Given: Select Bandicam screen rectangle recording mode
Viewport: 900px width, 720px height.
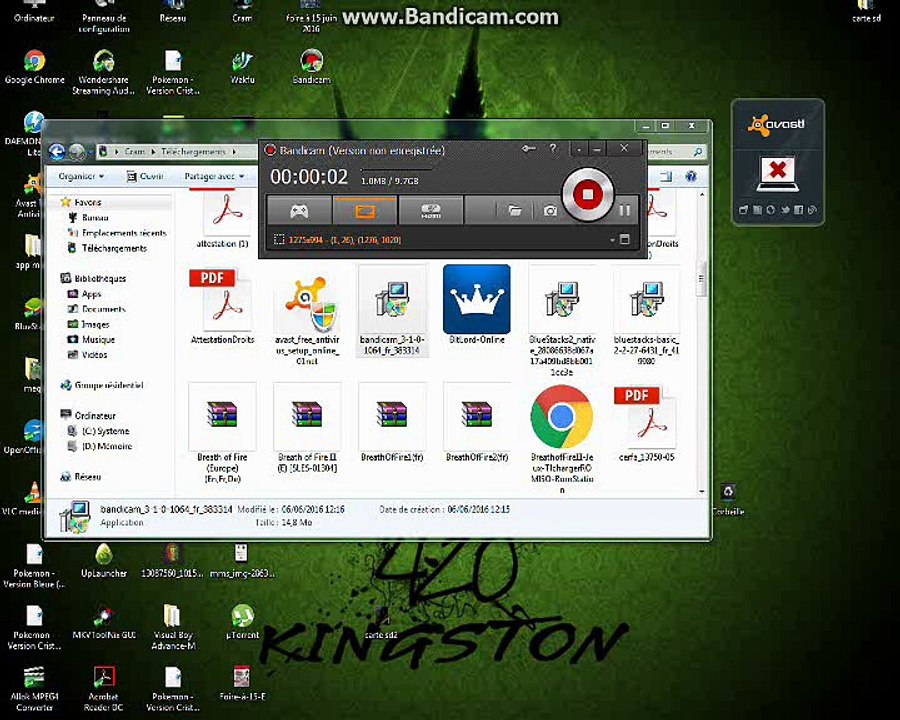Looking at the screenshot, I should point(365,211).
